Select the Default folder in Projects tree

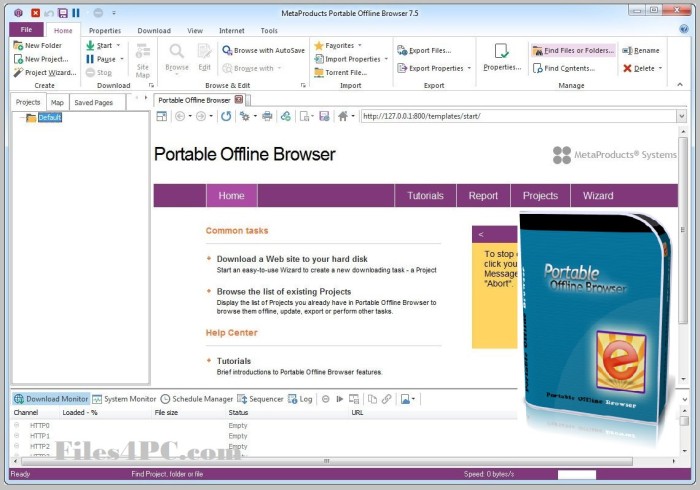(x=50, y=117)
